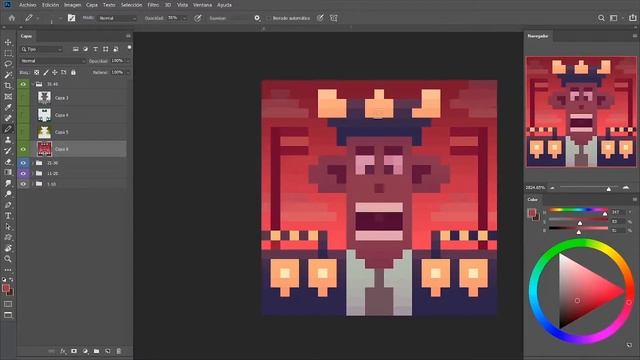Screen dimensions: 640x360
Task: Open the Archivo menu
Action: pyautogui.click(x=28, y=5)
